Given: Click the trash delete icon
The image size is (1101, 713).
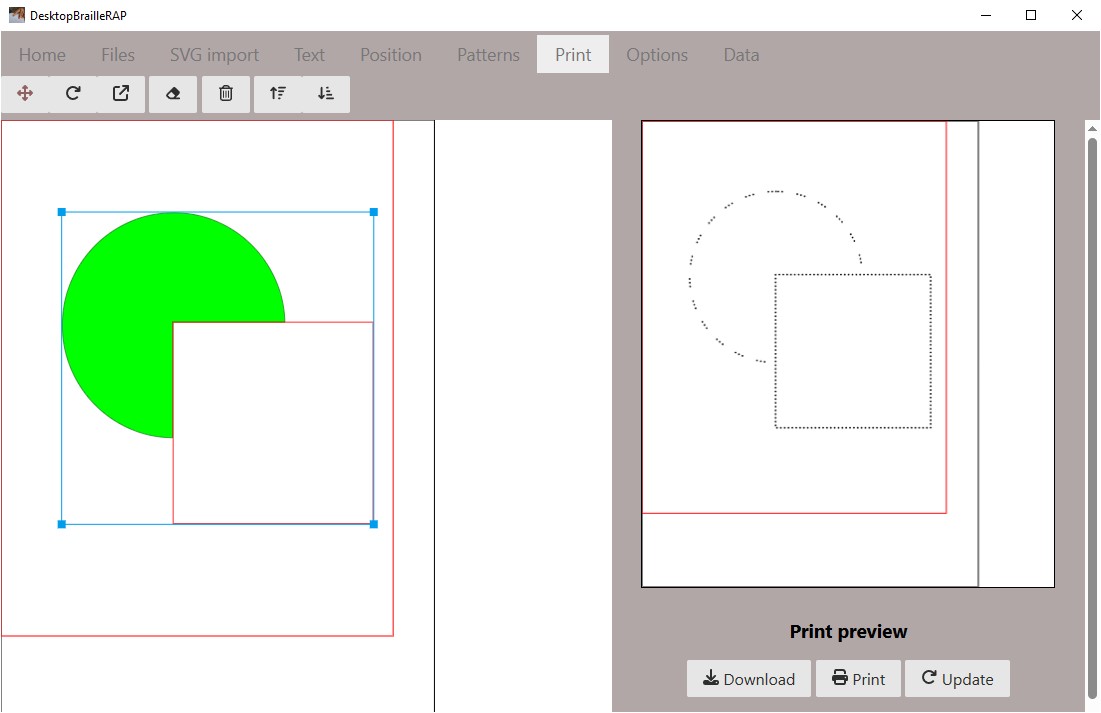Looking at the screenshot, I should pos(225,93).
